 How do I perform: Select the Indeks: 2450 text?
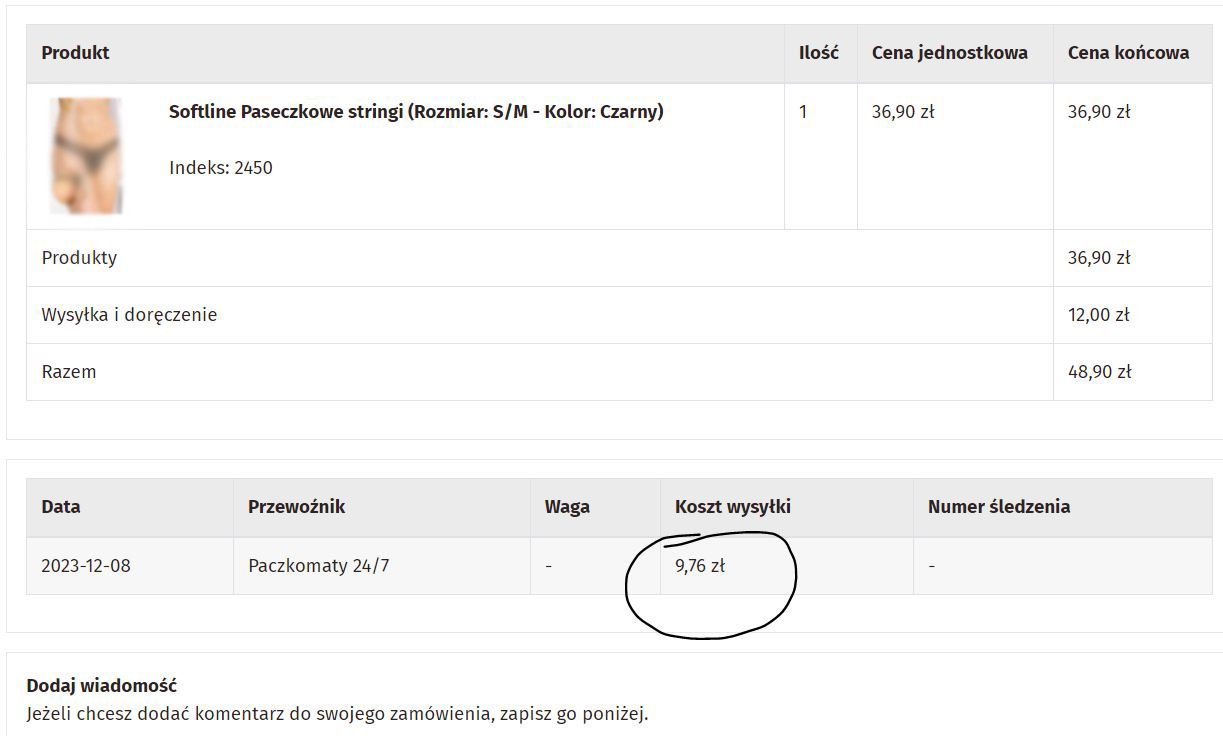click(221, 167)
